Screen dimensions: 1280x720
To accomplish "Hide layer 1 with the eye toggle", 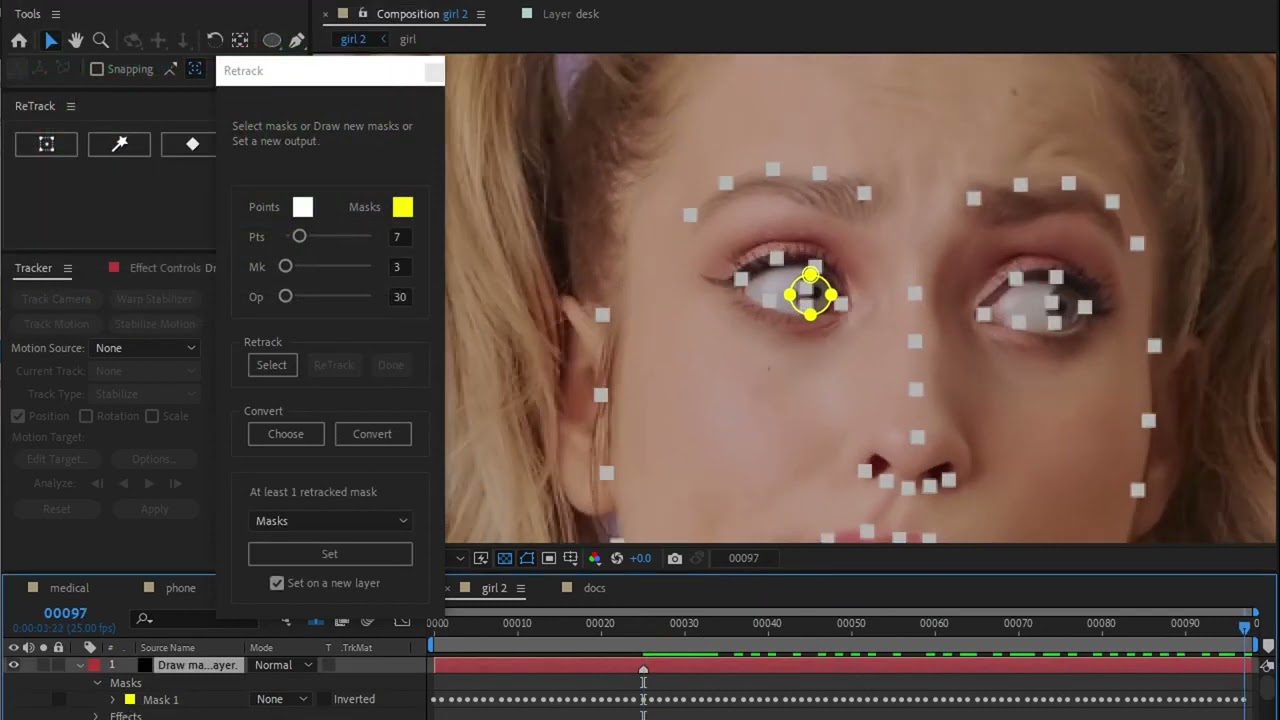I will [14, 665].
